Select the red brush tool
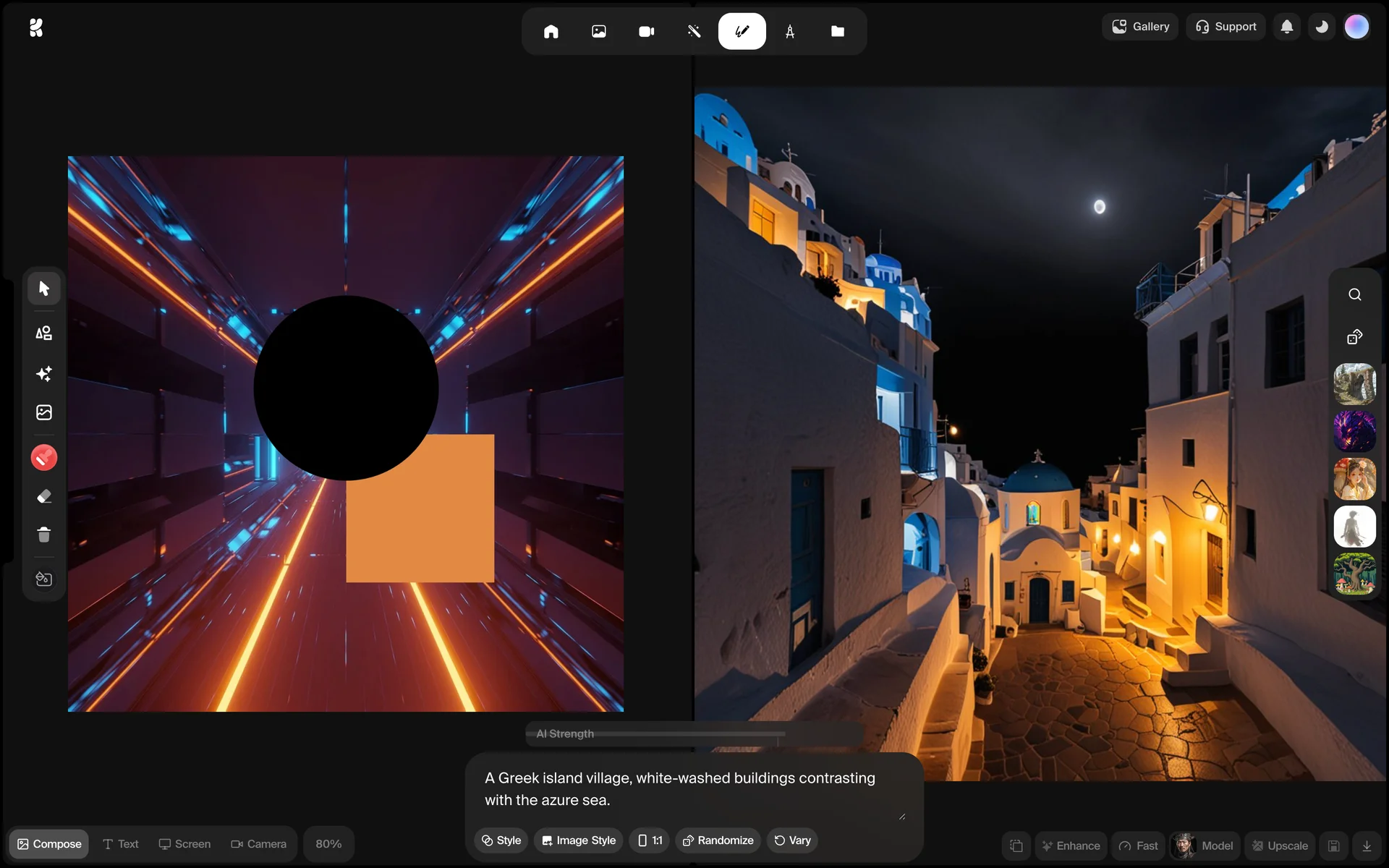Image resolution: width=1389 pixels, height=868 pixels. click(x=44, y=458)
